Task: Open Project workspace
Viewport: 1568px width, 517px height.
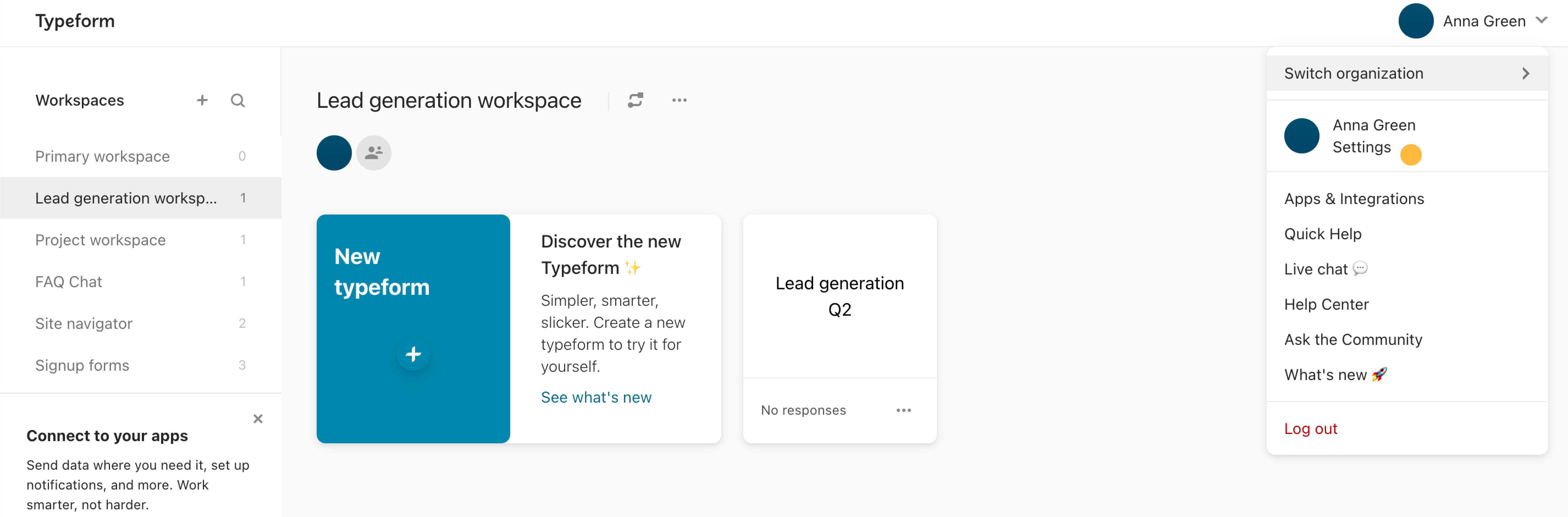Action: pos(141,240)
